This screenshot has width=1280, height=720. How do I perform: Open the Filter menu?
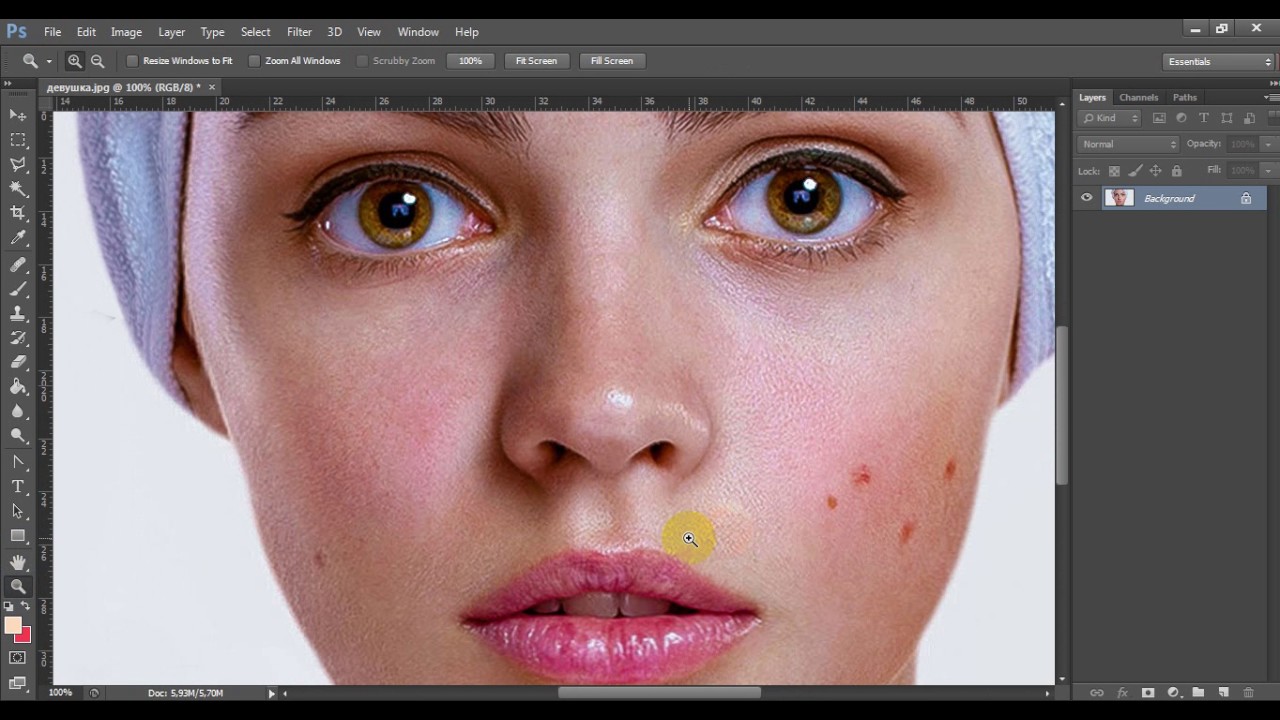point(299,32)
